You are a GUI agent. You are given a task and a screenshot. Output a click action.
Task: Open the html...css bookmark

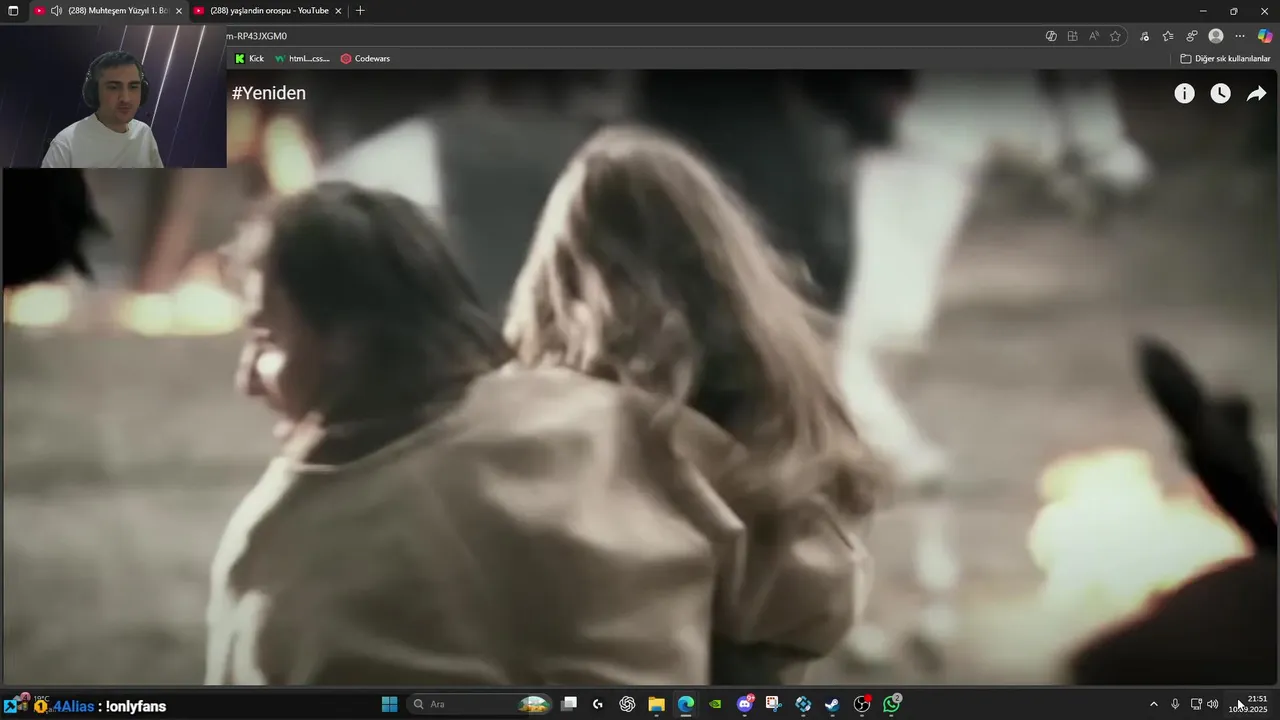(302, 59)
